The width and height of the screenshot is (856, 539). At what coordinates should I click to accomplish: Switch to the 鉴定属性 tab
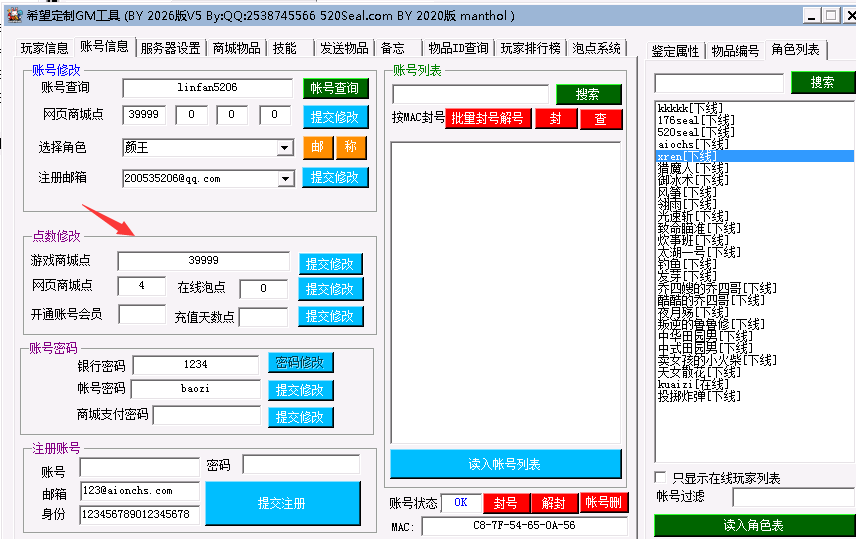[x=675, y=51]
